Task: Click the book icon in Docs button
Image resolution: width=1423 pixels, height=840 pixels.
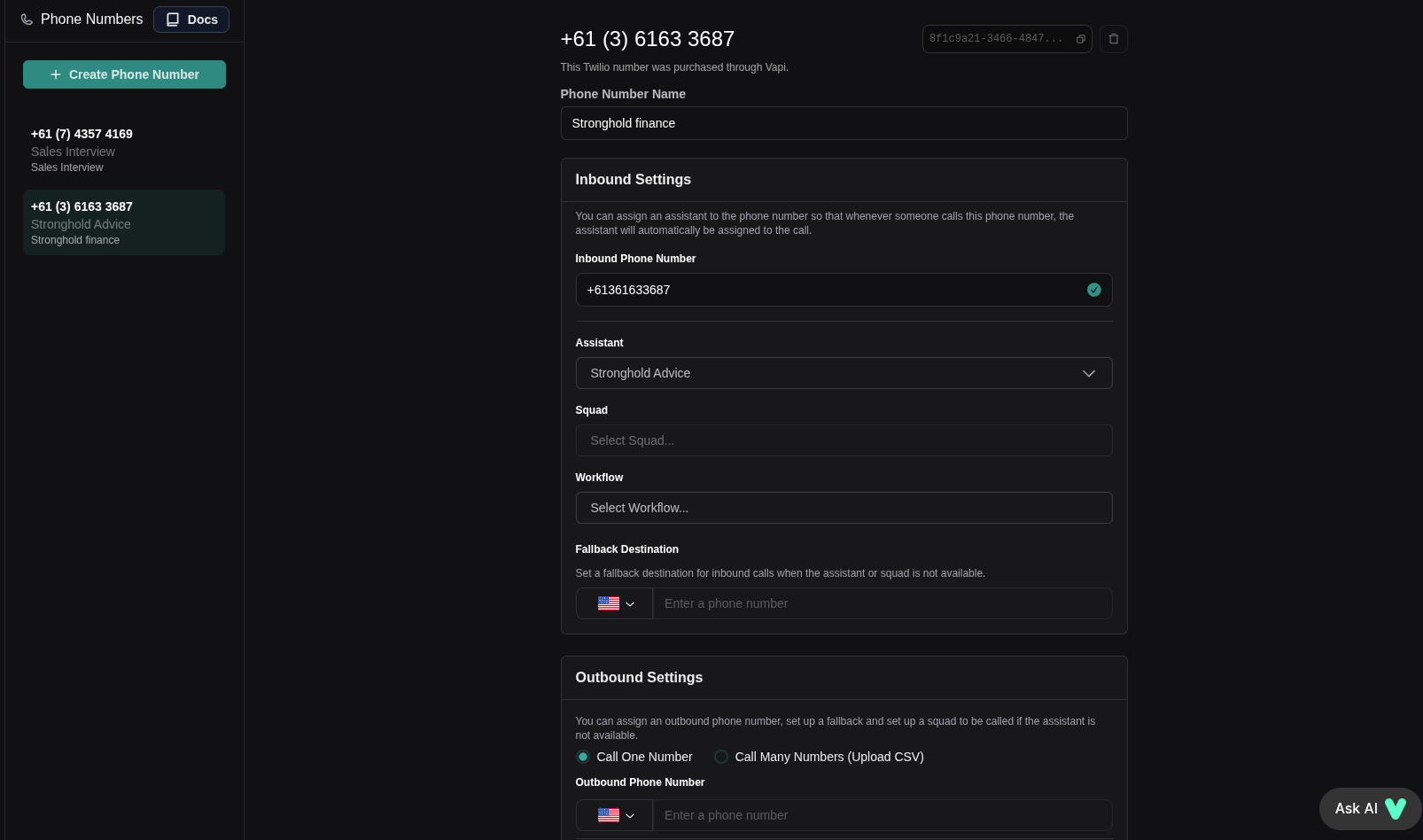Action: coord(173,19)
